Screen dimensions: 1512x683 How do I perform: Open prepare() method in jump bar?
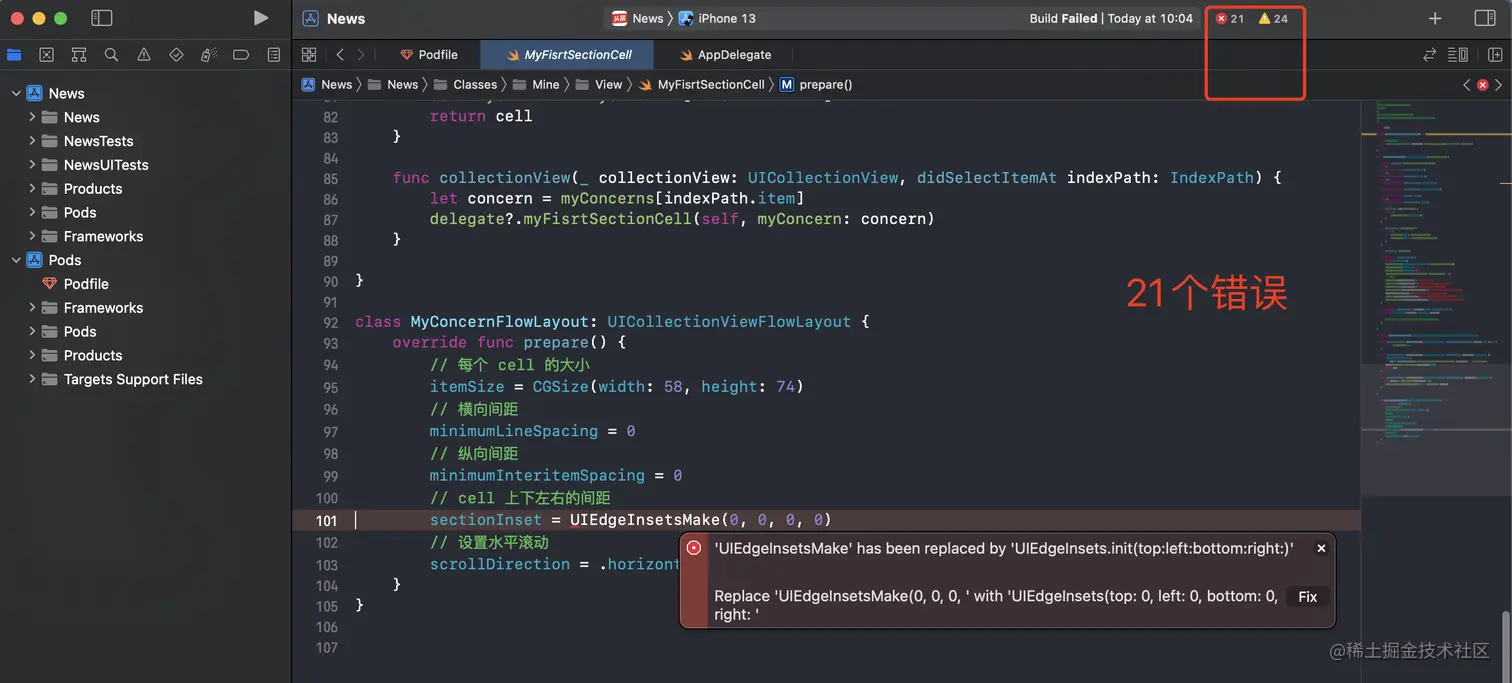[x=816, y=85]
